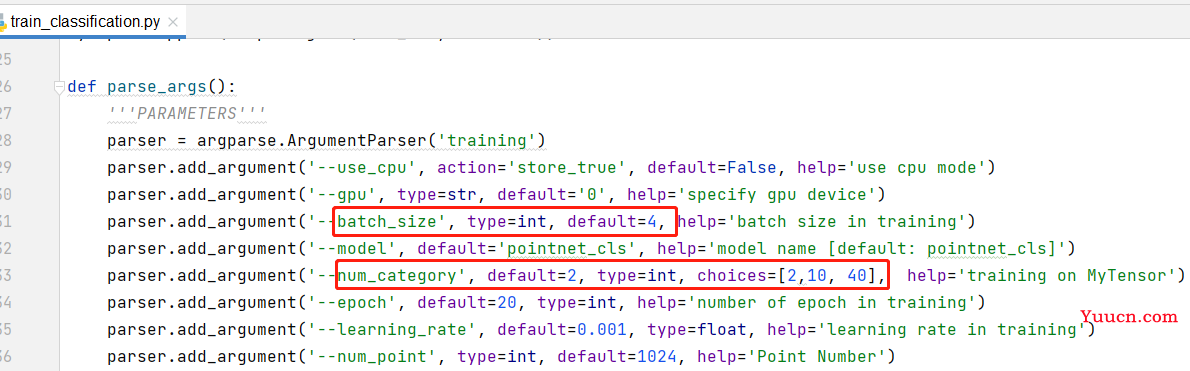Click type=float in learning_rate line
Image resolution: width=1190 pixels, height=371 pixels.
[697, 329]
